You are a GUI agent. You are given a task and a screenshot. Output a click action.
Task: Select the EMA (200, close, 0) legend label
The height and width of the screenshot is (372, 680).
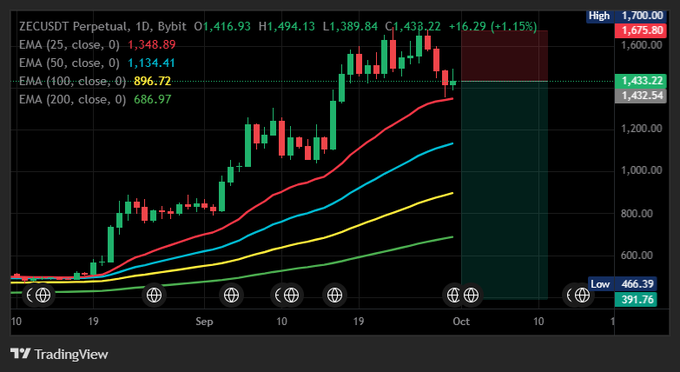[72, 99]
